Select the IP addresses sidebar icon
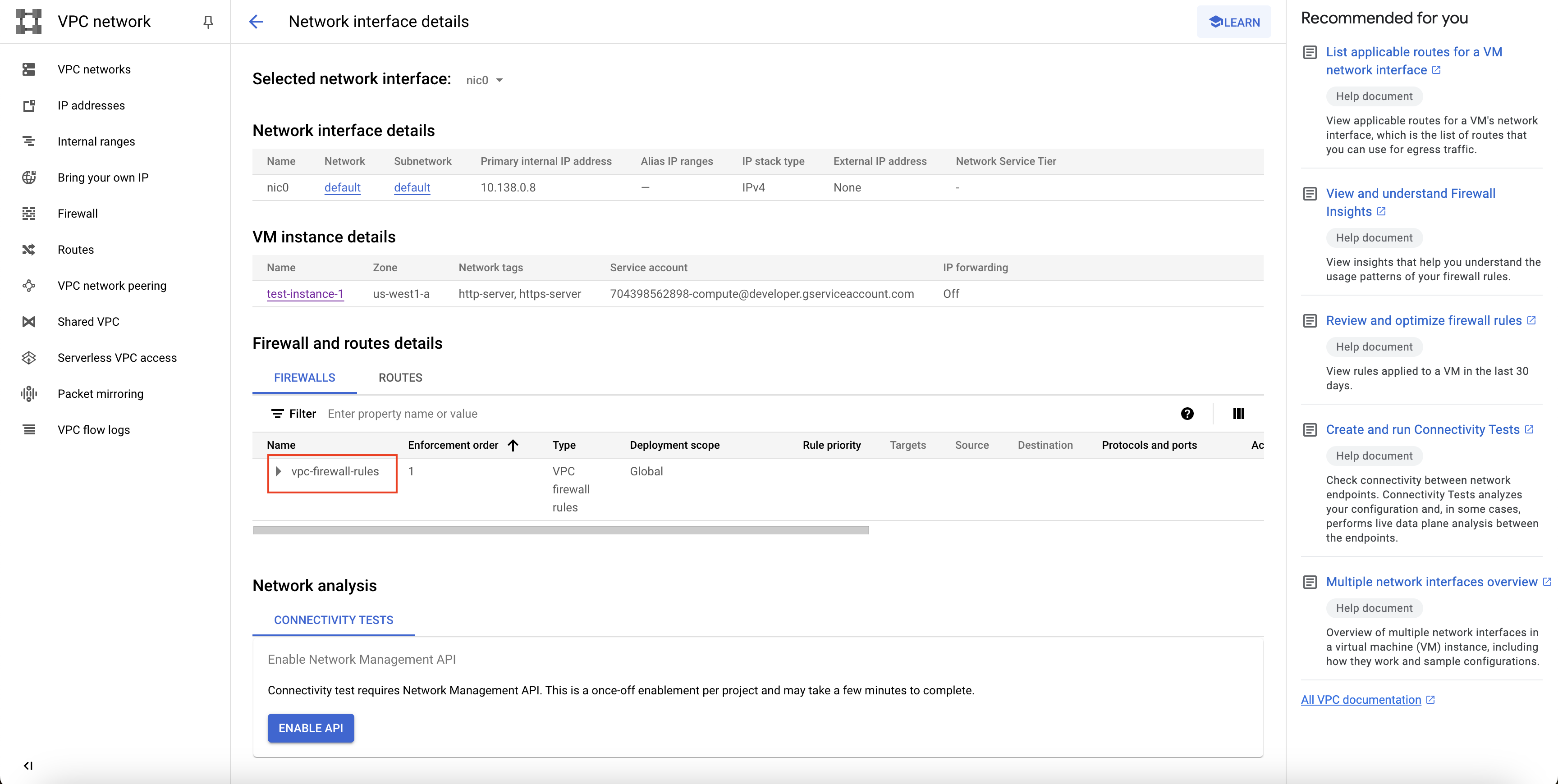The height and width of the screenshot is (784, 1558). click(28, 106)
